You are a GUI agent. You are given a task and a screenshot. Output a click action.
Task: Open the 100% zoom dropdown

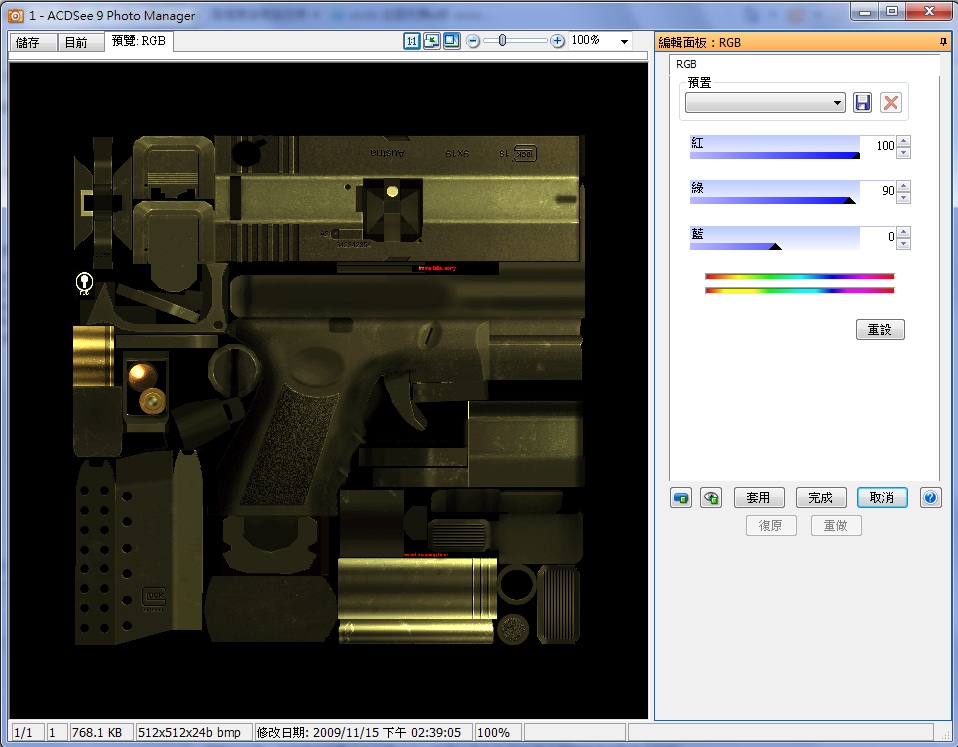click(x=624, y=42)
